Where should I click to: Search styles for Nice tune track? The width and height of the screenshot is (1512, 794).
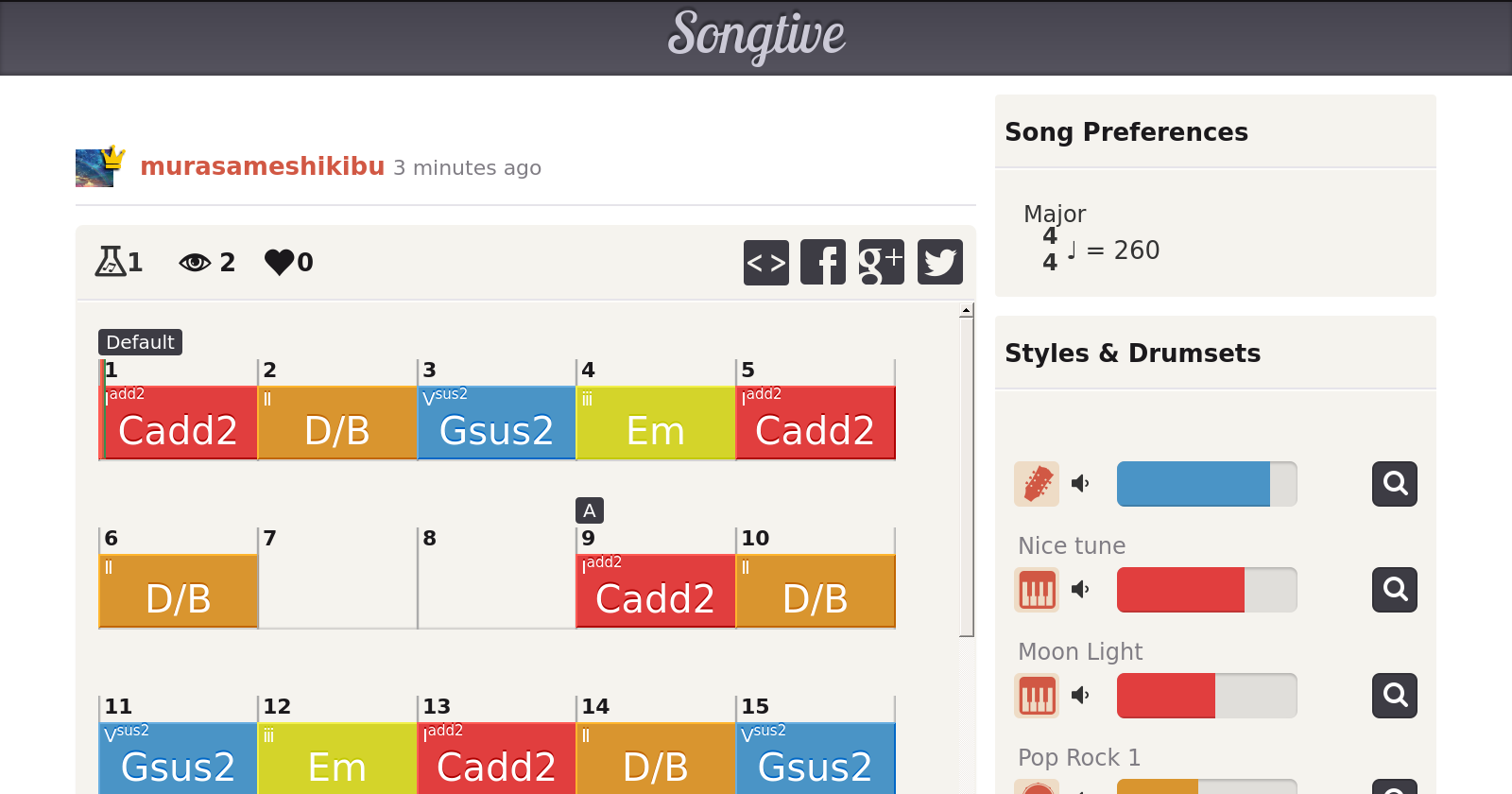click(x=1395, y=590)
